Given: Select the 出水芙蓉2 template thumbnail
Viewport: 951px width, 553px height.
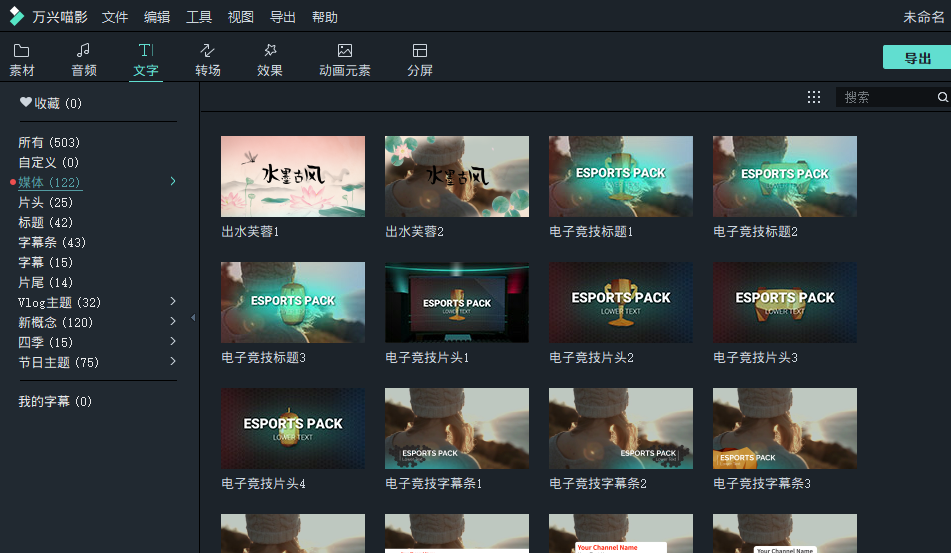Looking at the screenshot, I should coord(457,176).
